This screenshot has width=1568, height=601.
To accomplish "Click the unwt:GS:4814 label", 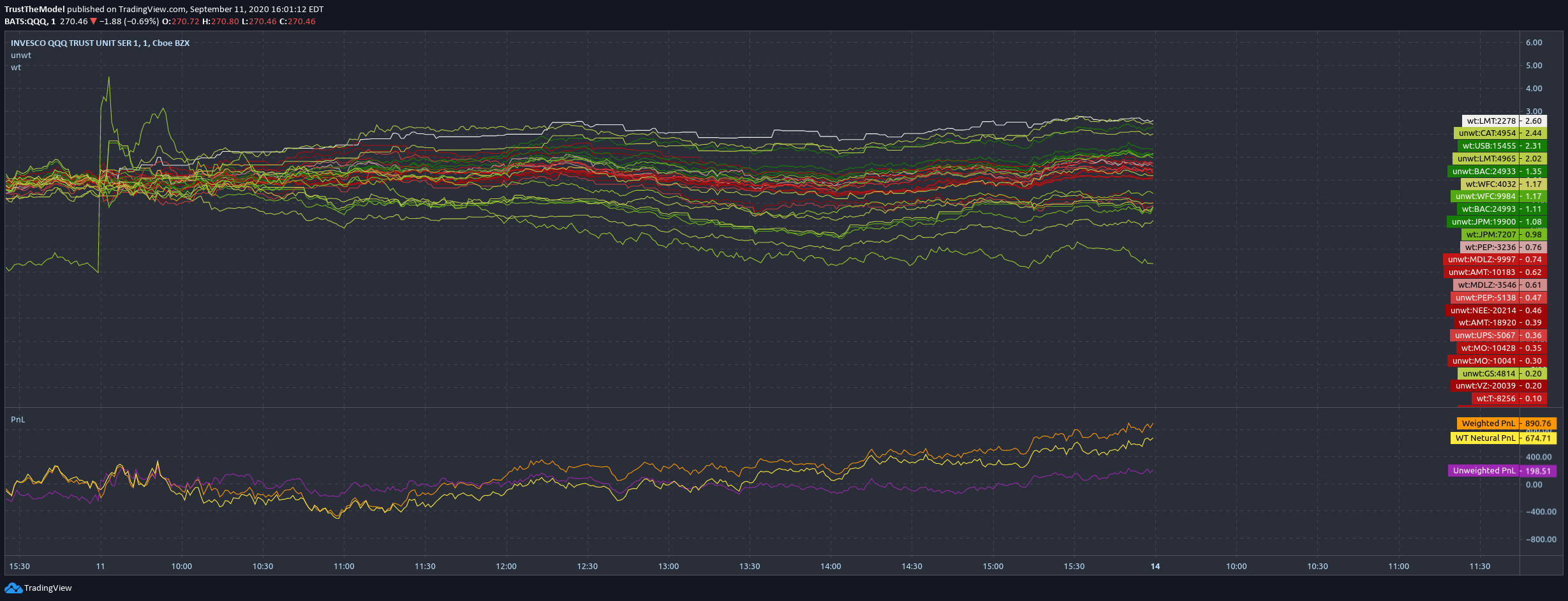I will click(x=1489, y=374).
